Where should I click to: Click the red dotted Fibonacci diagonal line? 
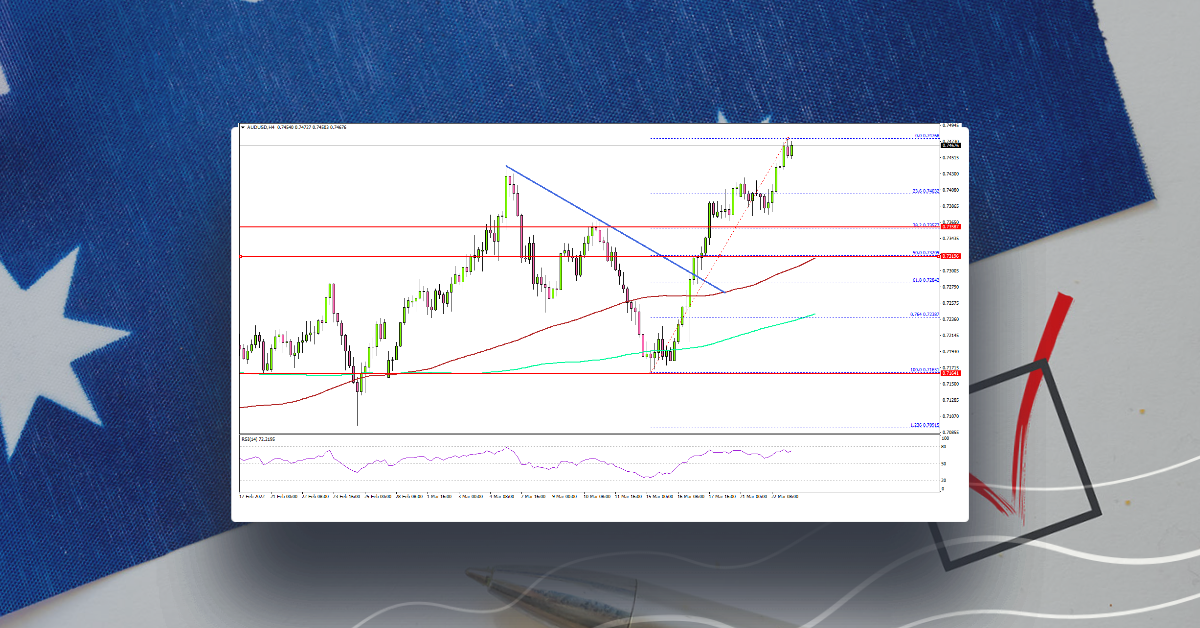(x=720, y=255)
